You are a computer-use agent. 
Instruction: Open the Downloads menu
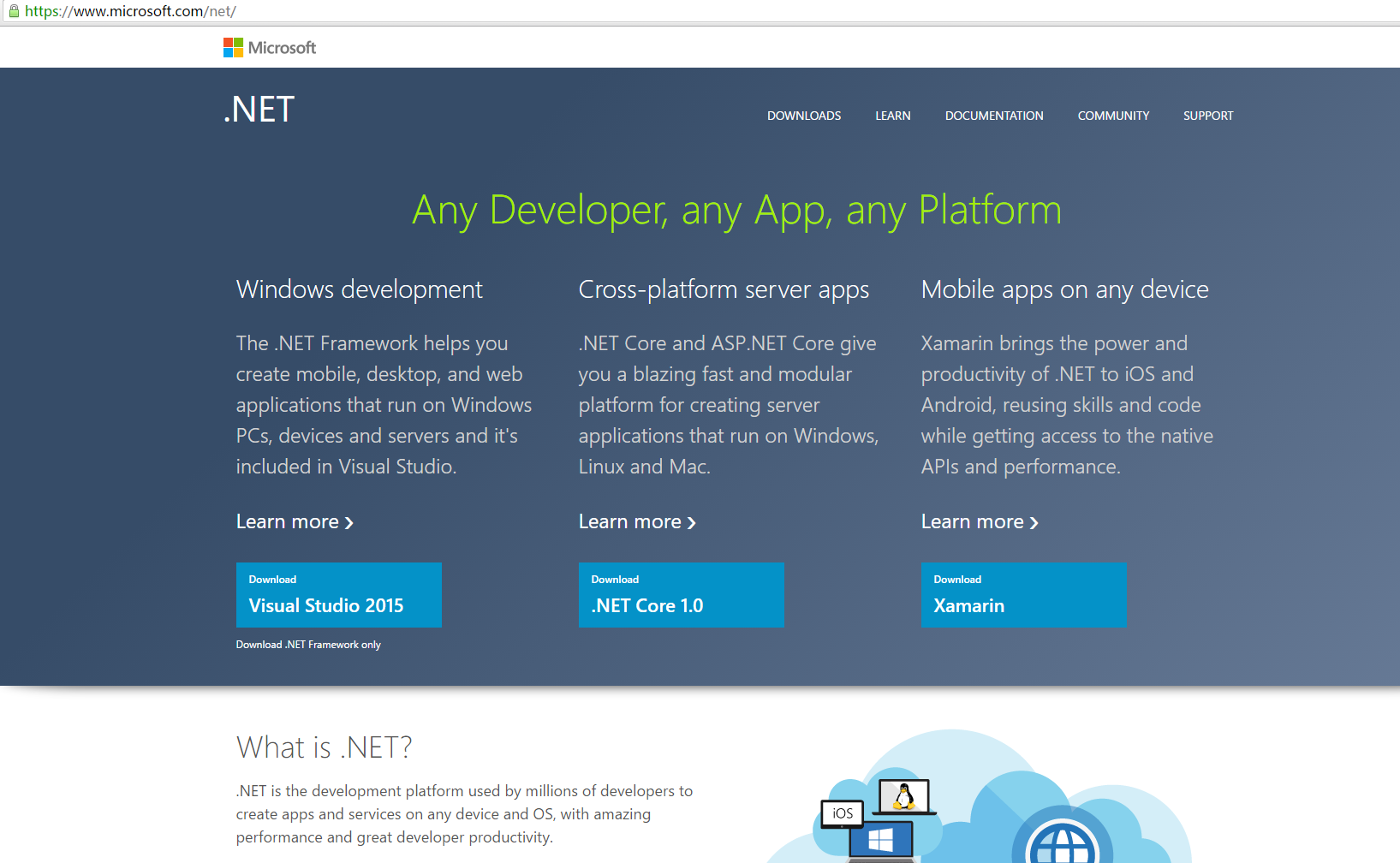pyautogui.click(x=804, y=116)
